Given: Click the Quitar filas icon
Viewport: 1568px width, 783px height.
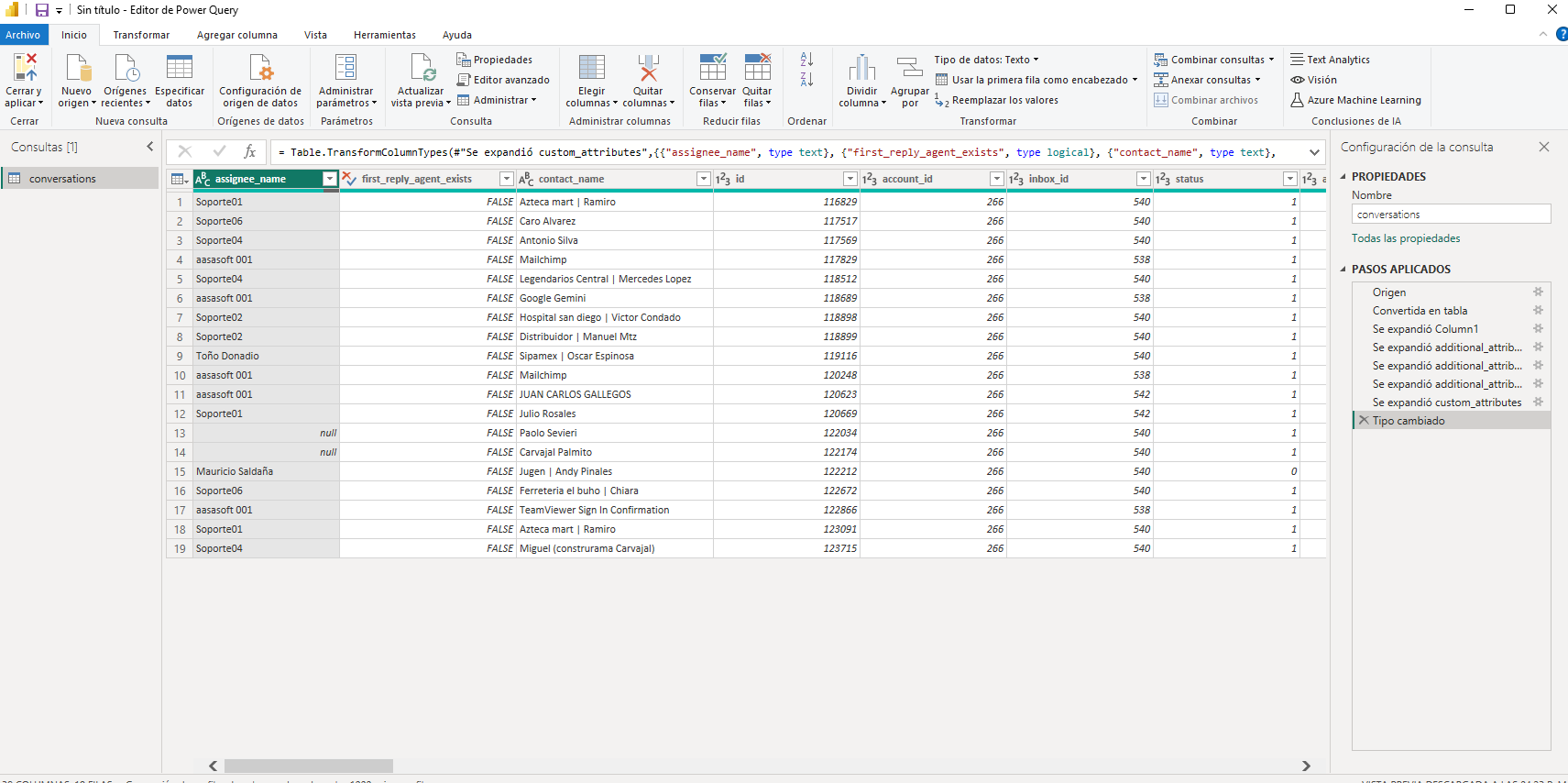Looking at the screenshot, I should click(x=758, y=67).
